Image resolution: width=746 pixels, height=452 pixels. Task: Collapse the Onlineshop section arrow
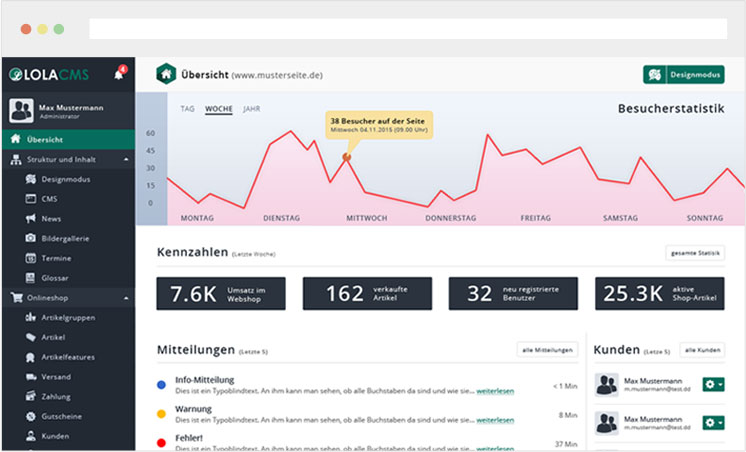point(126,298)
